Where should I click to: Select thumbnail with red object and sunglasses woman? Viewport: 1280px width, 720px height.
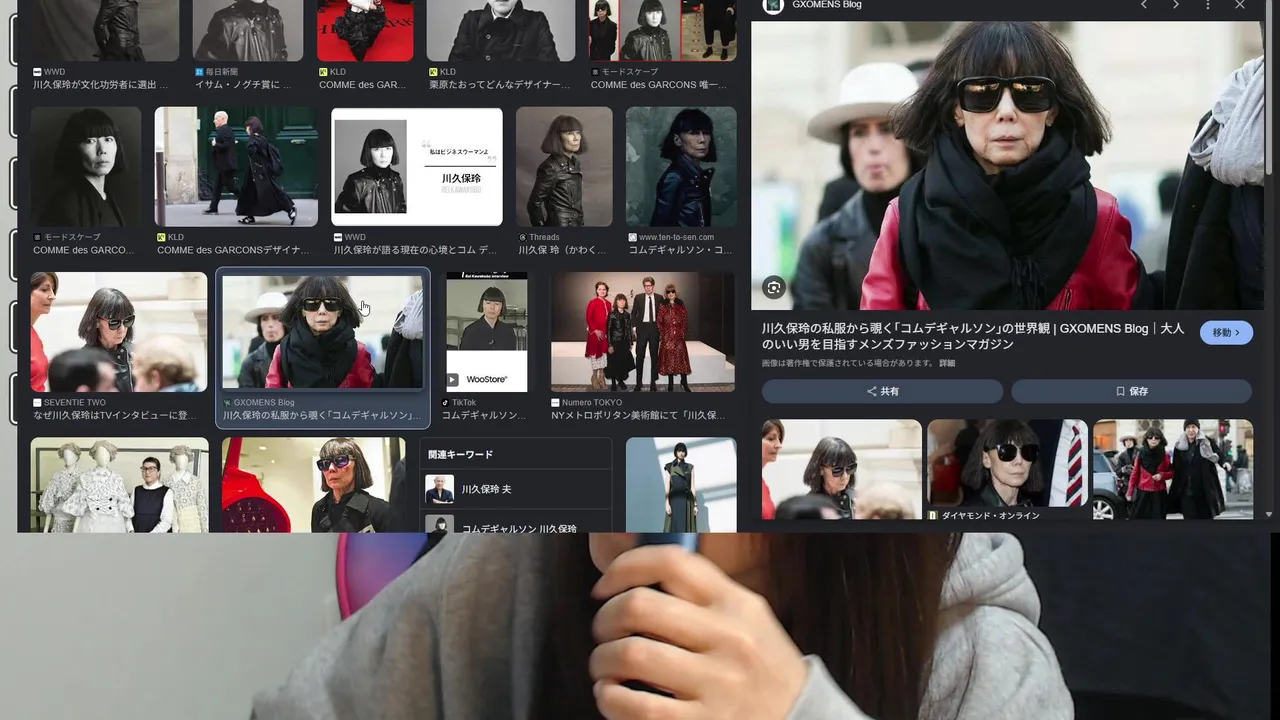tap(314, 485)
